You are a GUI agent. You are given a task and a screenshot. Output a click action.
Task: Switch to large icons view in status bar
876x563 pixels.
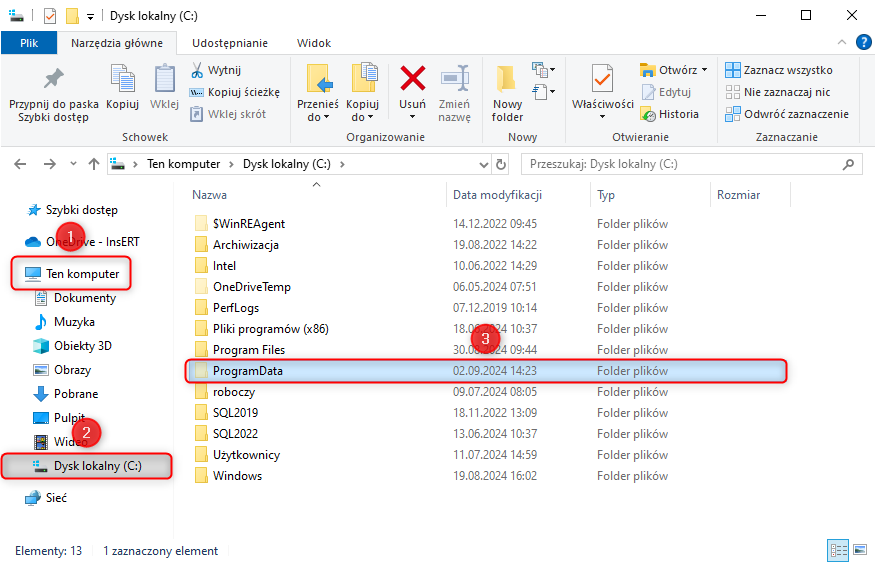[x=860, y=551]
